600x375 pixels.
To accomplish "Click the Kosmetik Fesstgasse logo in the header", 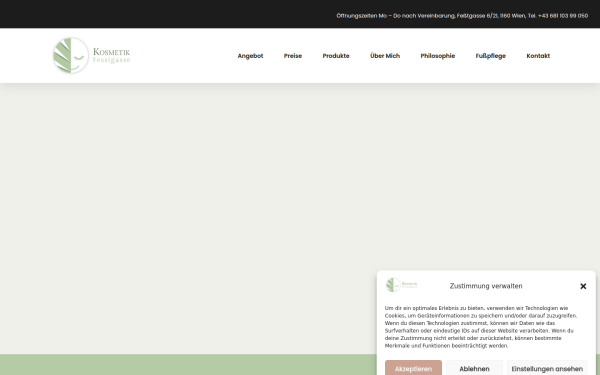I will [91, 55].
